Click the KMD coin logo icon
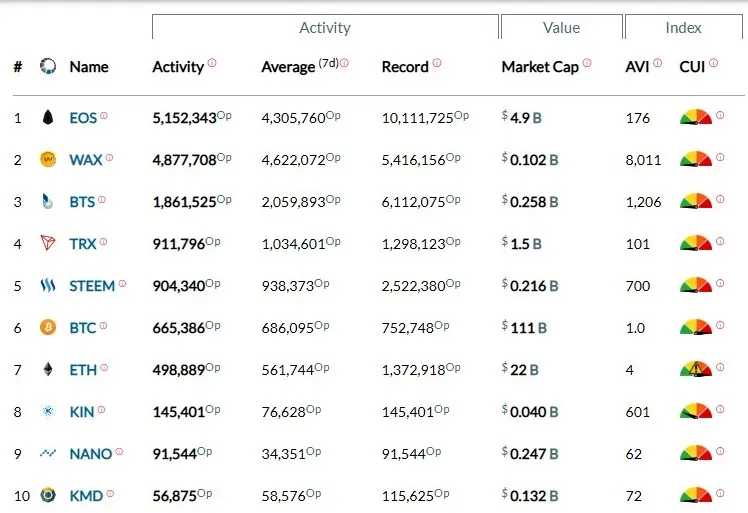The width and height of the screenshot is (748, 513). pos(48,495)
